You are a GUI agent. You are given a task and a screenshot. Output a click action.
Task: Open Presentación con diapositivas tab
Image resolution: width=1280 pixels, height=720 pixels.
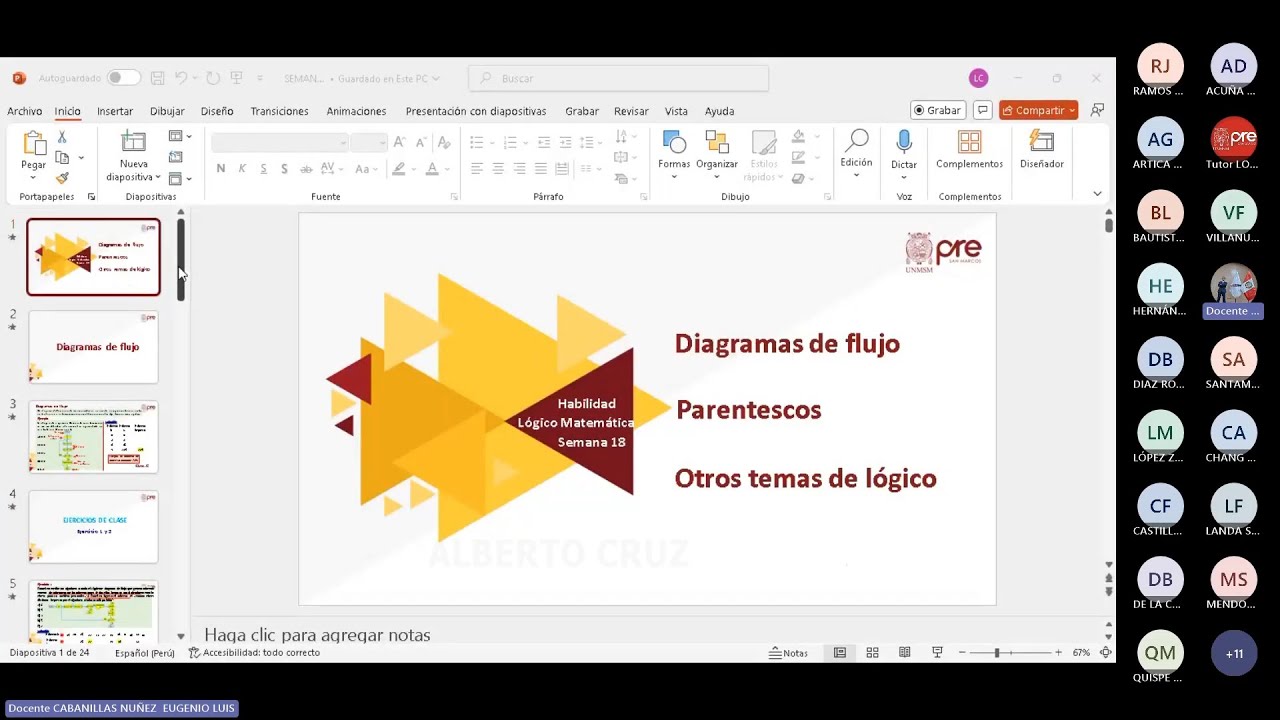coord(476,111)
